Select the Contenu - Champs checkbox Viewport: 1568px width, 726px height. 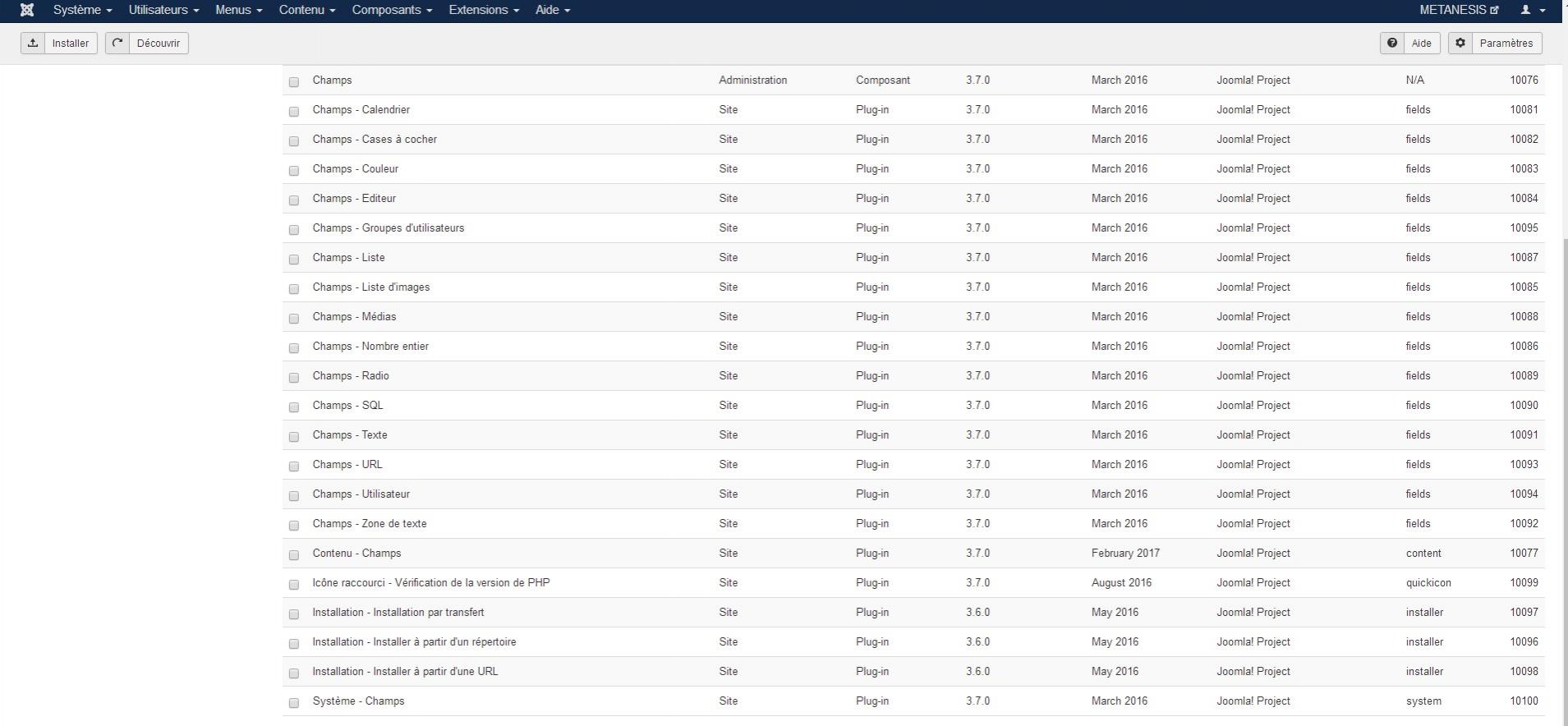click(x=294, y=554)
